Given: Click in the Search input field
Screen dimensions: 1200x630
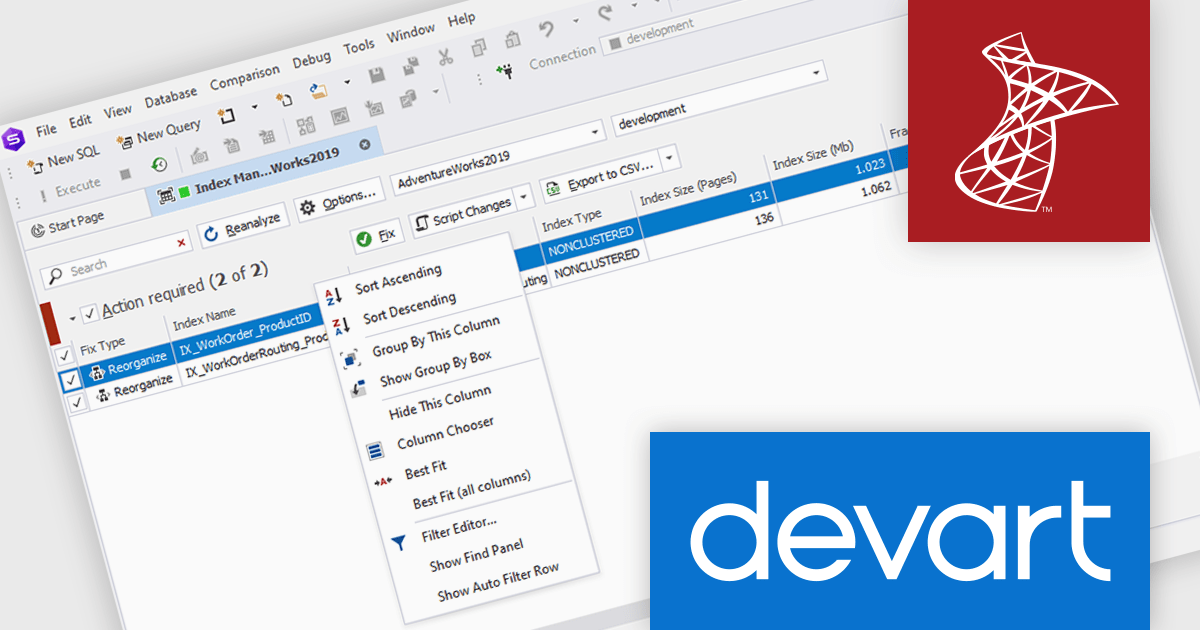Looking at the screenshot, I should click(115, 264).
